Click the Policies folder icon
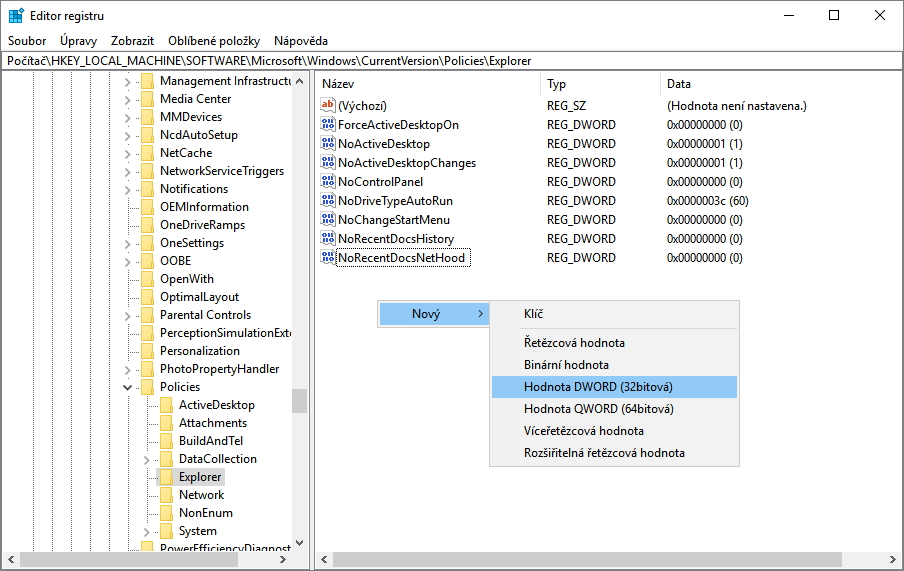 148,386
